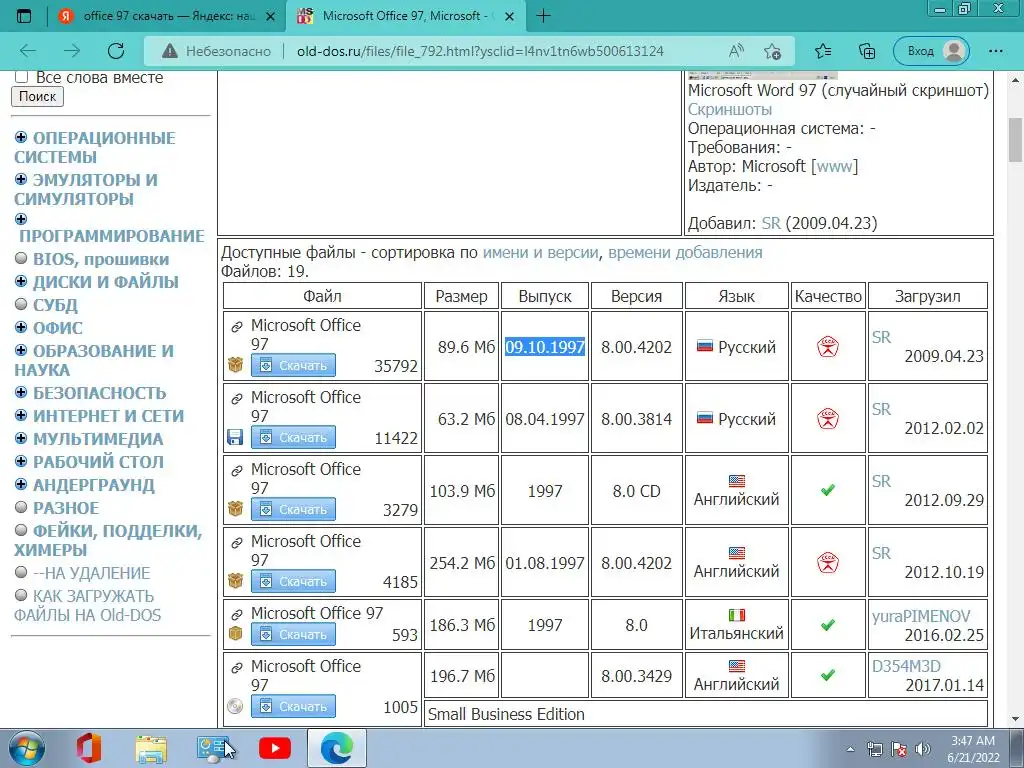Click the Not secure warning icon

(170, 51)
